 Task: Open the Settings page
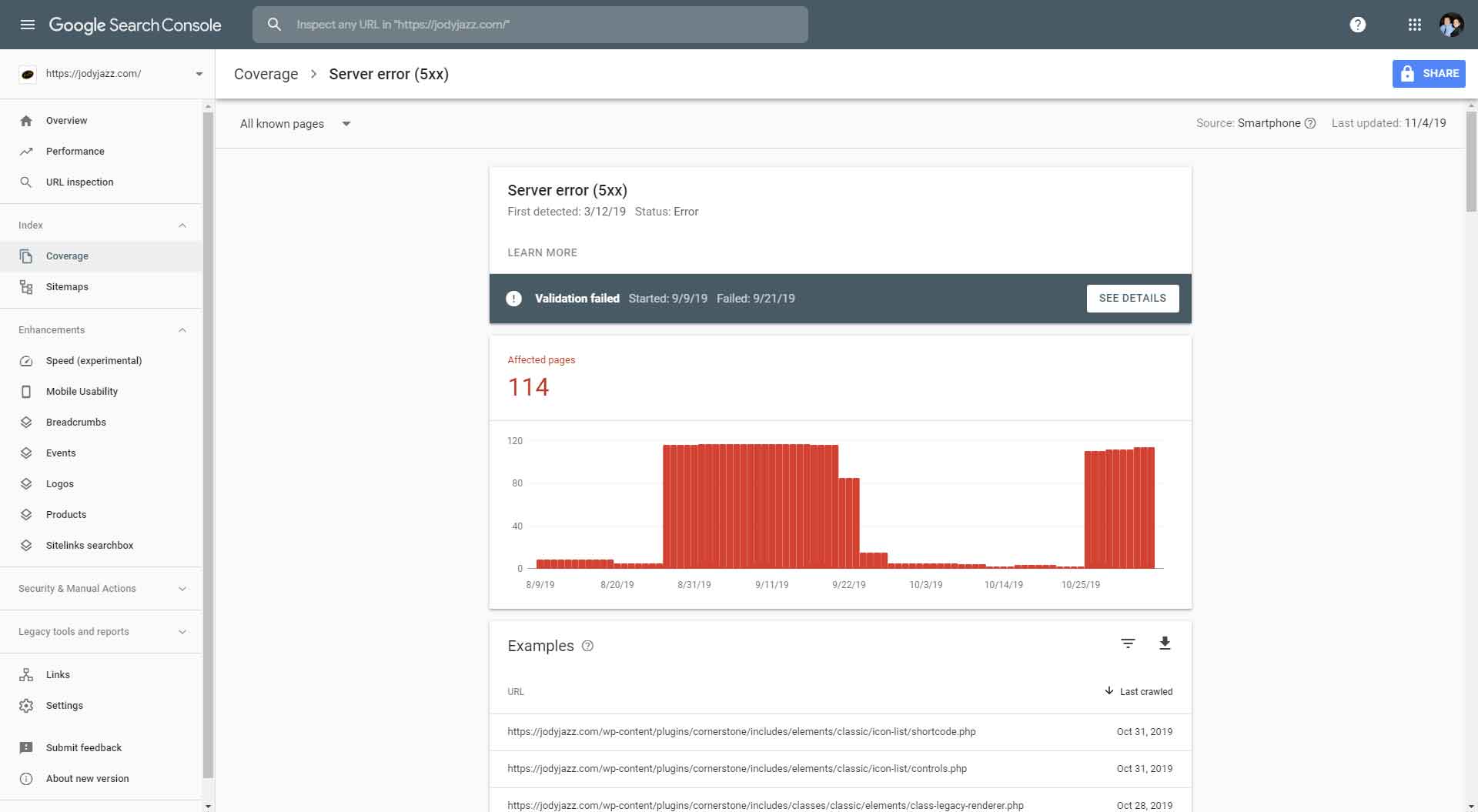coord(101,706)
